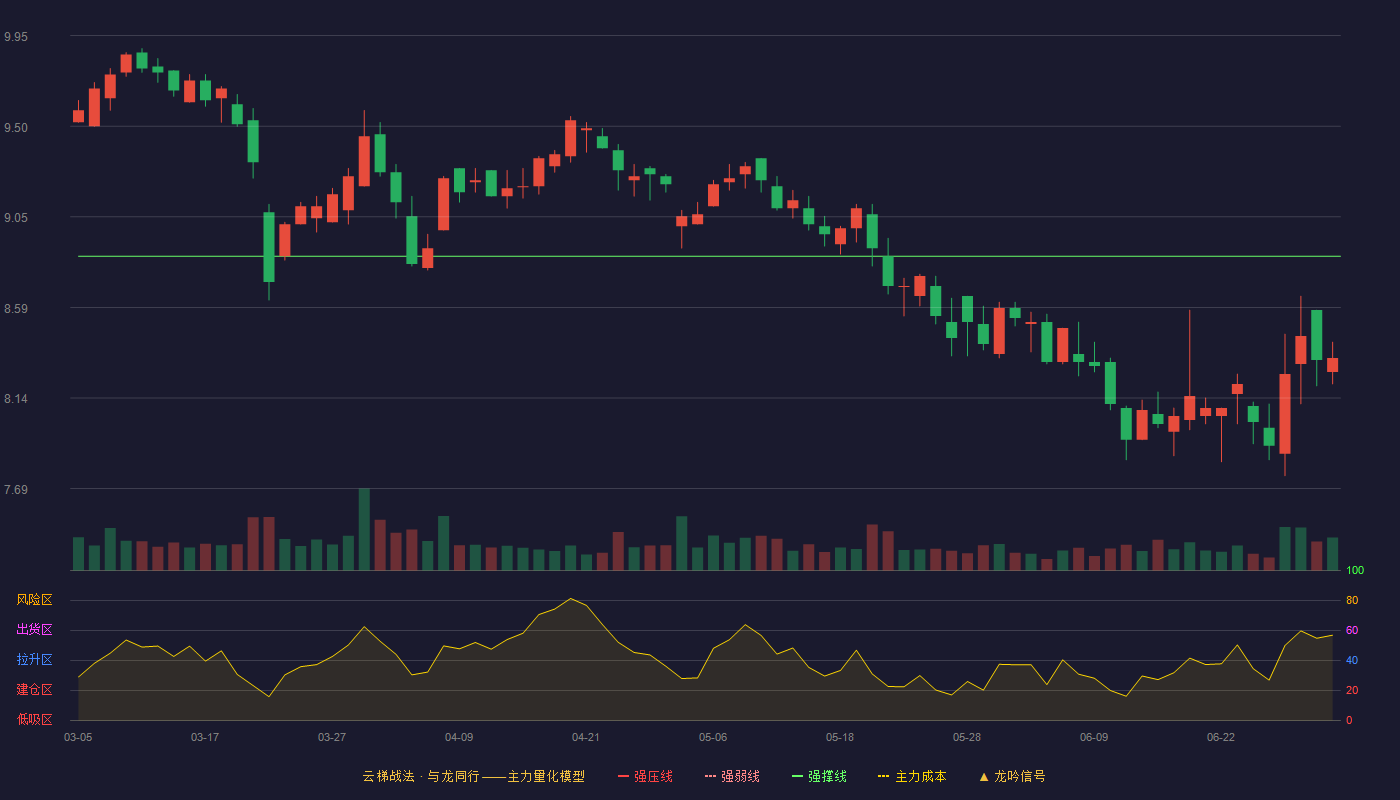
Task: Click the 05-06 date label
Action: click(713, 737)
